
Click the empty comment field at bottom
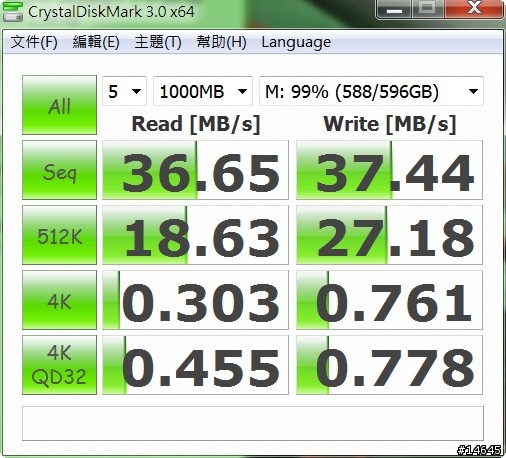point(253,423)
